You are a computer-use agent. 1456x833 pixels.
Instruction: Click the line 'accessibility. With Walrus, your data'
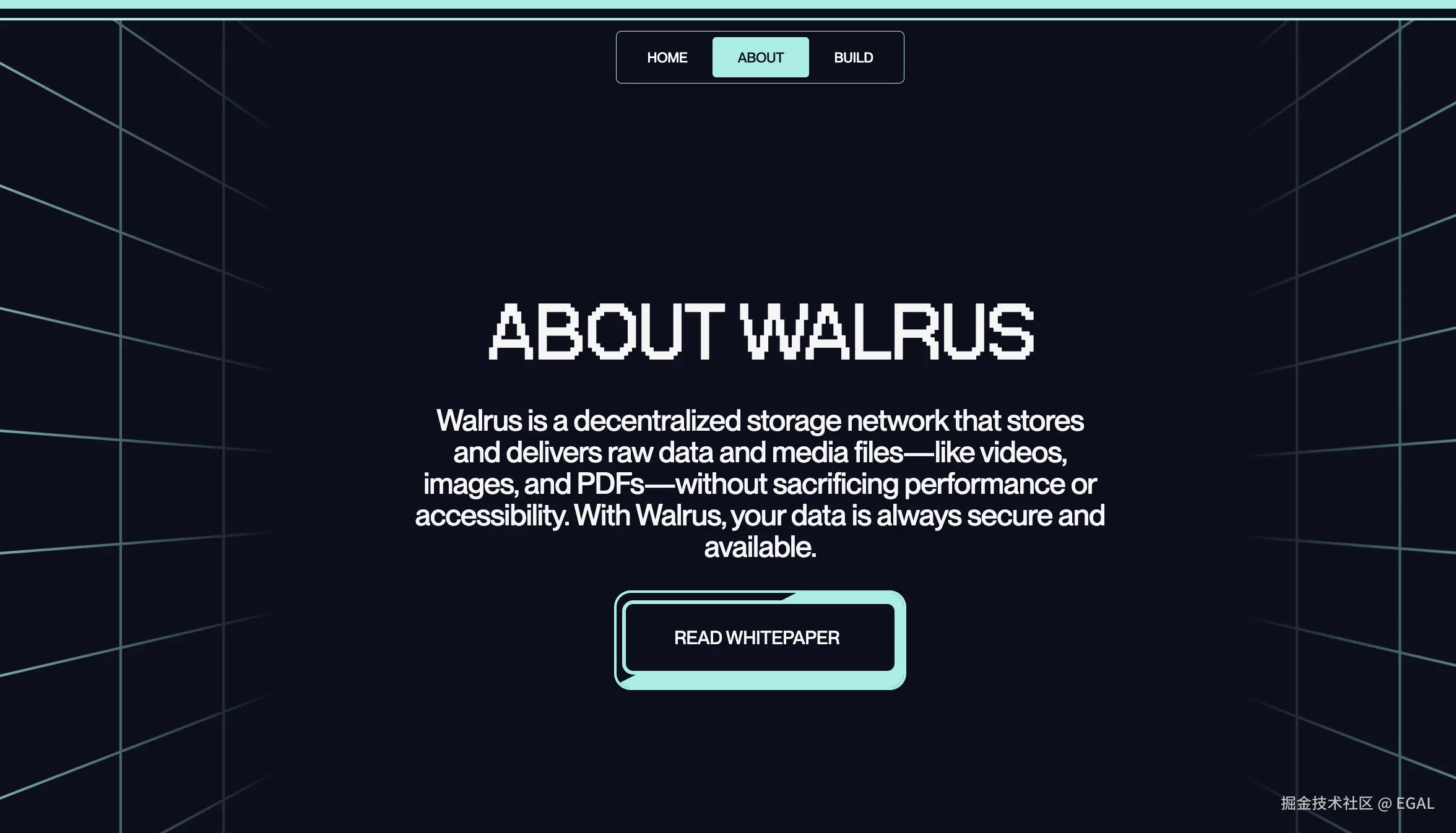pos(760,516)
